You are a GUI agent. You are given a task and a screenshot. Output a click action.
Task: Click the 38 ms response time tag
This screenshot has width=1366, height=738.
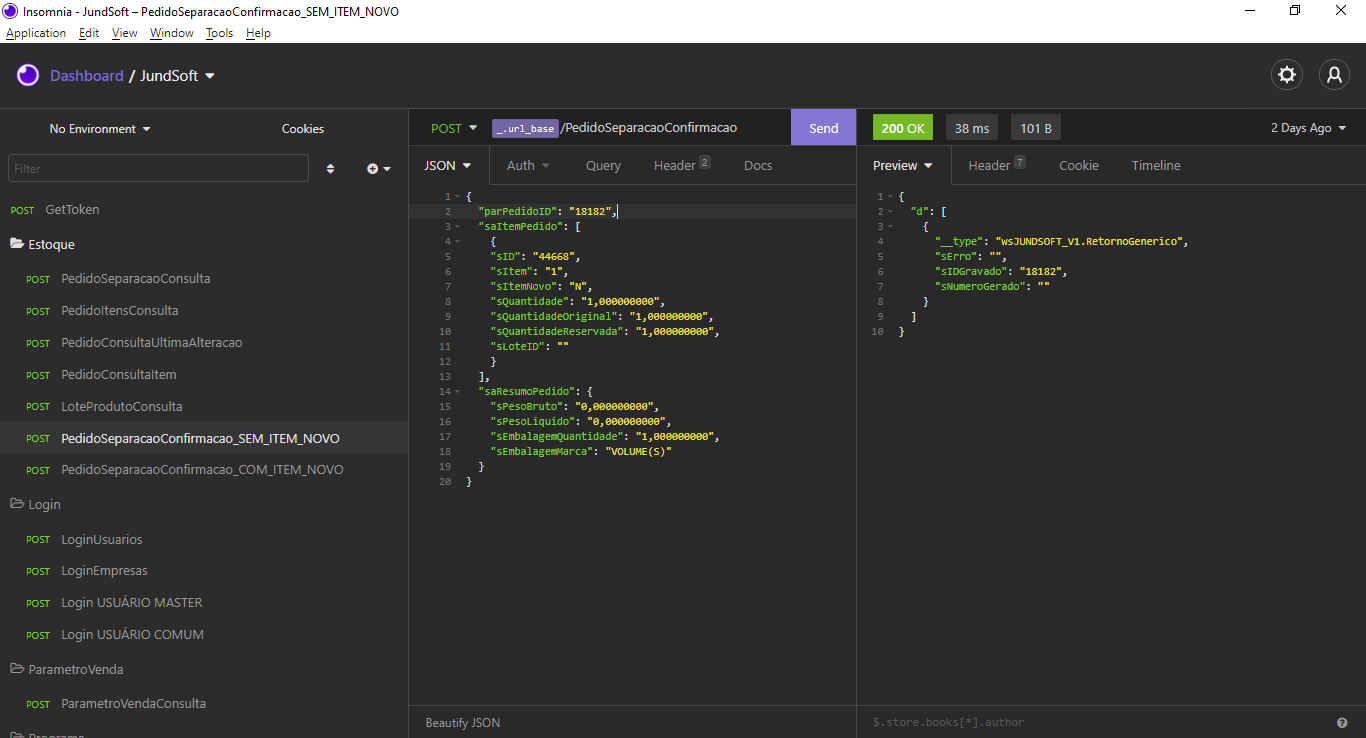click(x=972, y=128)
